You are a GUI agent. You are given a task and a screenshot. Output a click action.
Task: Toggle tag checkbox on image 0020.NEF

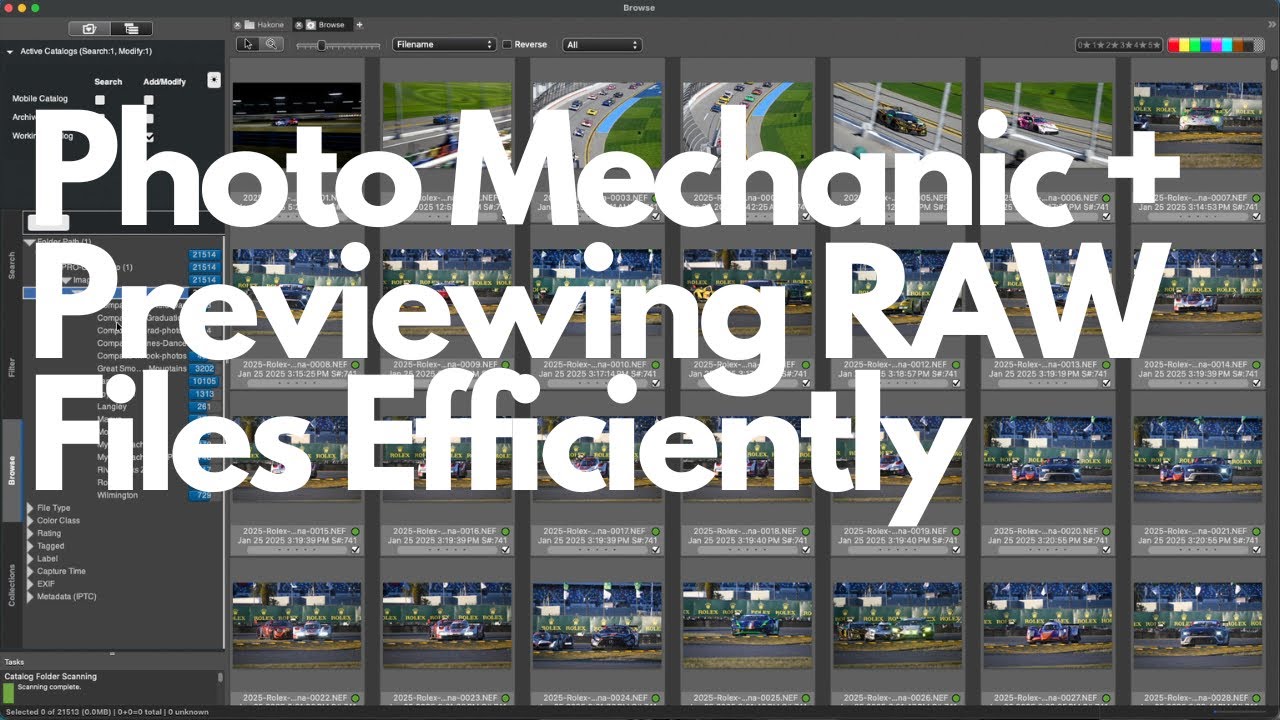point(1107,549)
